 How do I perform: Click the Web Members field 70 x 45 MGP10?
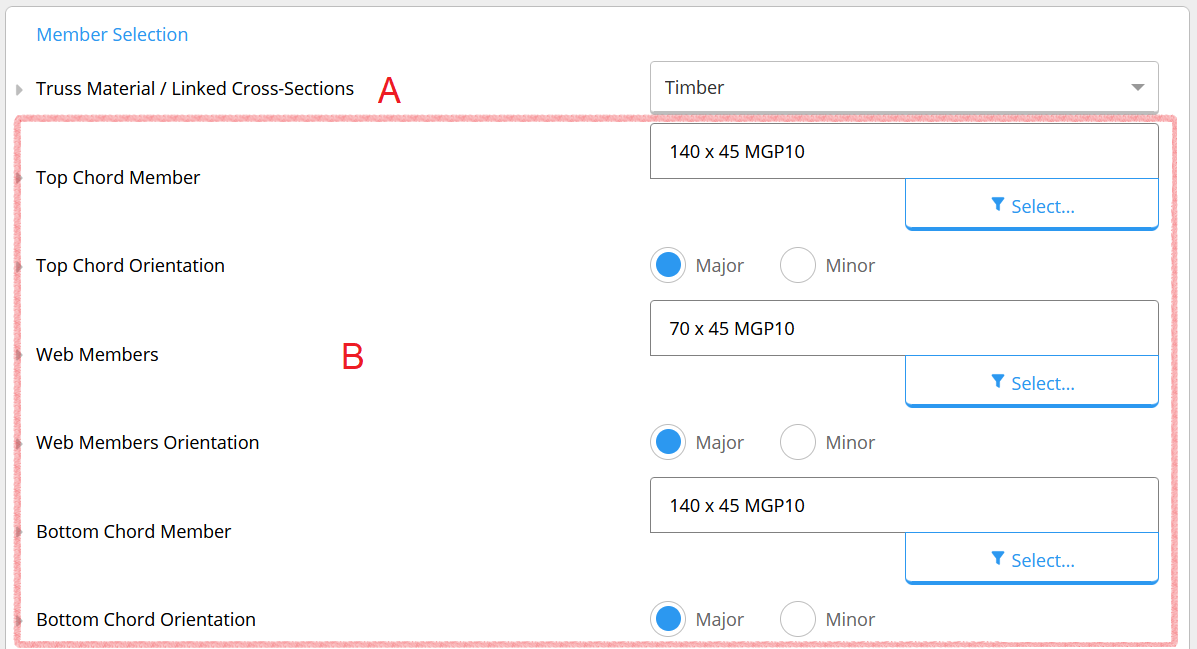pos(904,328)
